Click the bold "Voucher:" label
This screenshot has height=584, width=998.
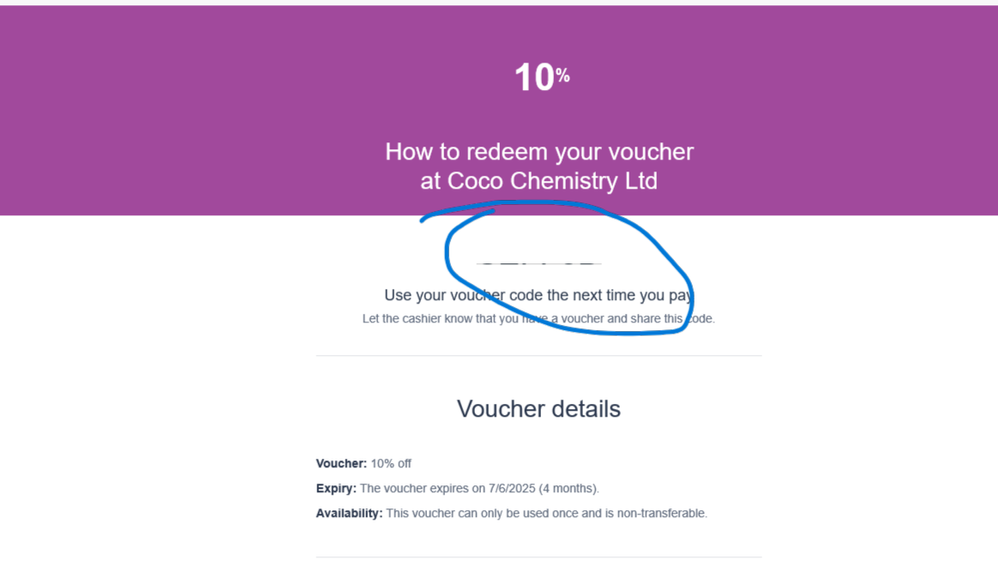(341, 464)
